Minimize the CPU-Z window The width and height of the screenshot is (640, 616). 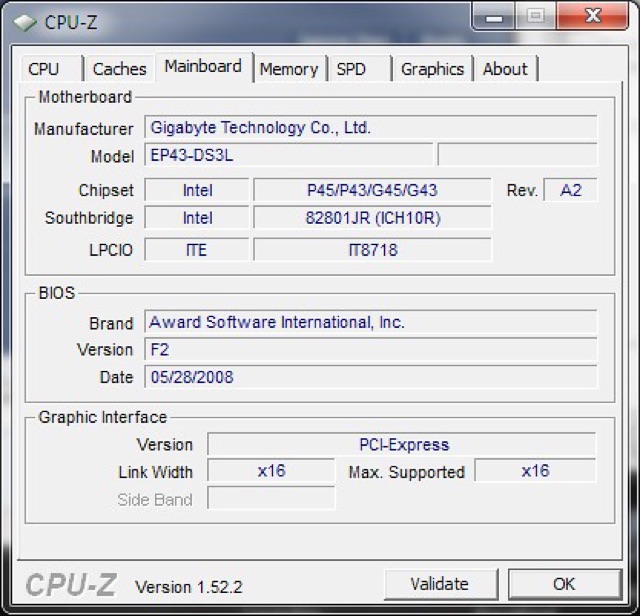coord(494,16)
